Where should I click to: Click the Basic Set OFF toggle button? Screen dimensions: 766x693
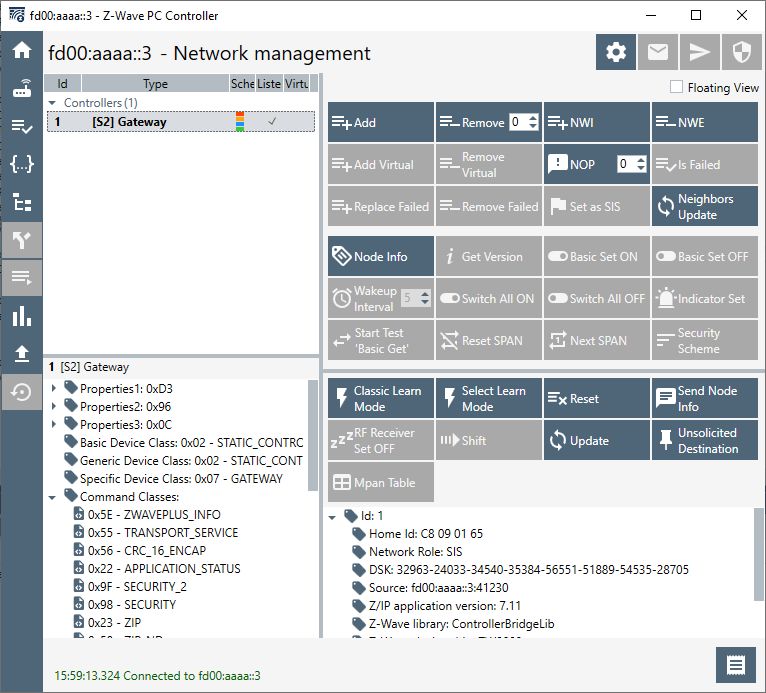pos(704,256)
